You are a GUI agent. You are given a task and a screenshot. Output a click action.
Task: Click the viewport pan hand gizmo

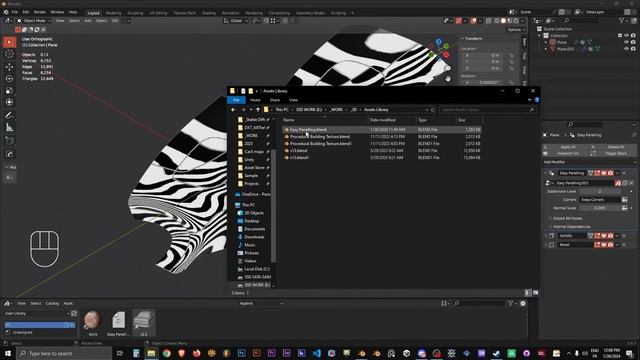tap(448, 78)
